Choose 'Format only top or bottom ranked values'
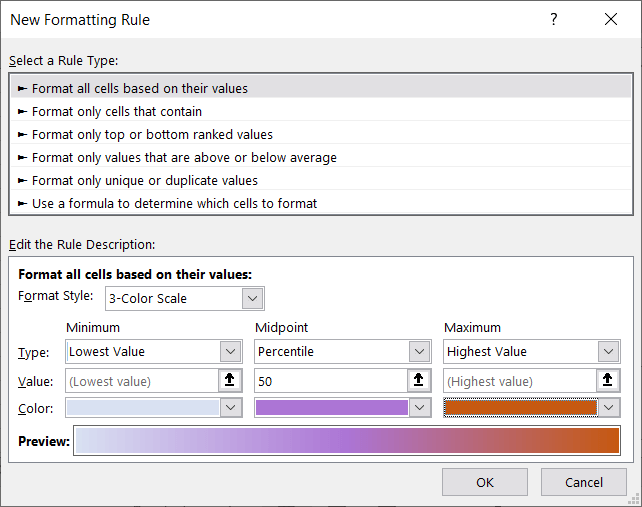 coord(152,134)
